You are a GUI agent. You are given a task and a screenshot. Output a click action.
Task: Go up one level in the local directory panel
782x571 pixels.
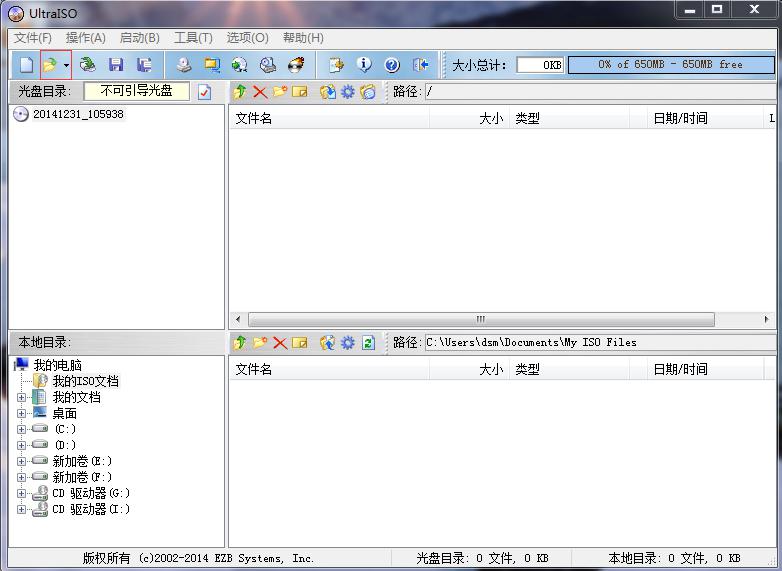click(240, 343)
